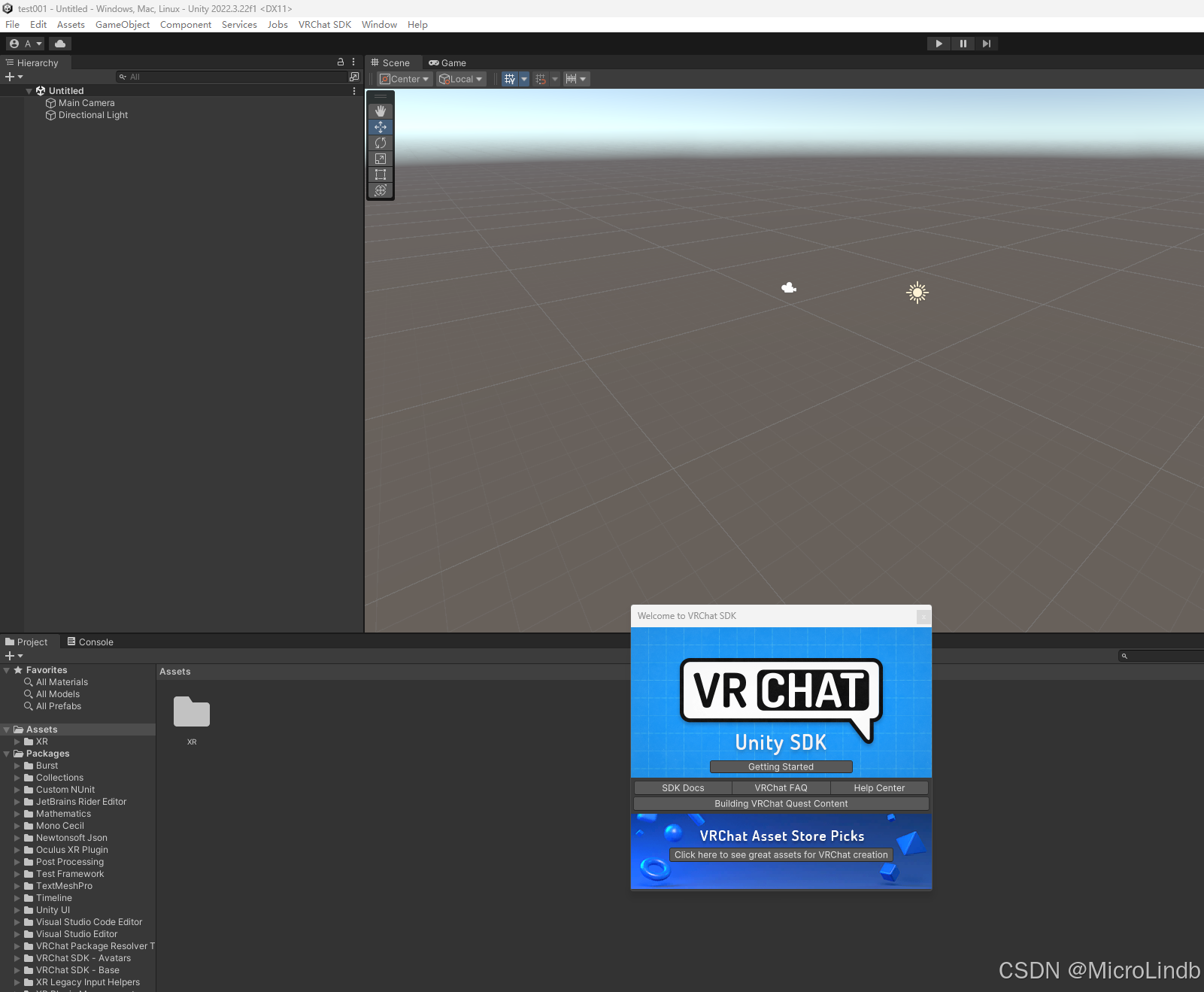
Task: Open Hierarchy create object dropdown
Action: click(x=14, y=77)
